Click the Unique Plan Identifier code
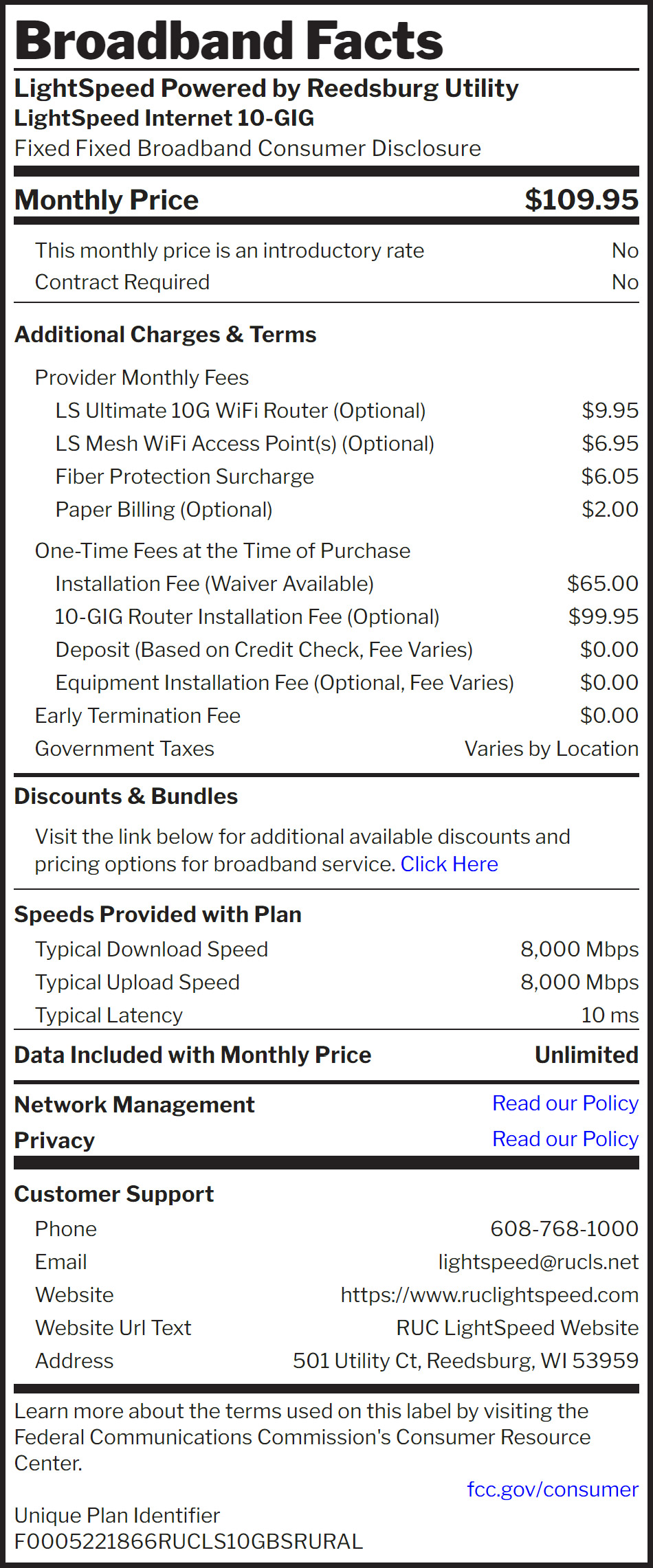653x1568 pixels. [x=188, y=1541]
